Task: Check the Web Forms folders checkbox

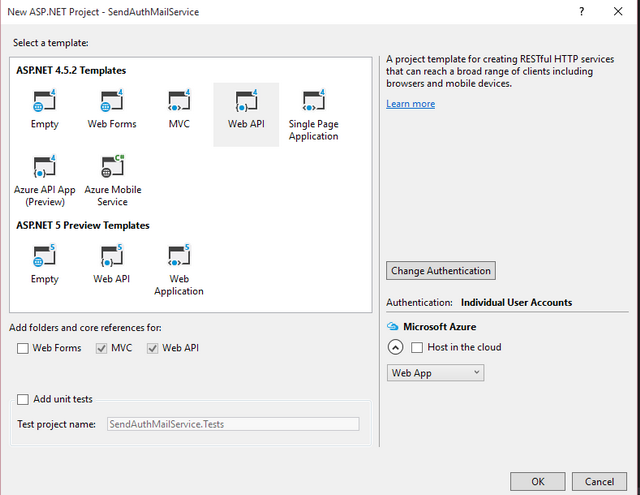Action: pyautogui.click(x=23, y=348)
